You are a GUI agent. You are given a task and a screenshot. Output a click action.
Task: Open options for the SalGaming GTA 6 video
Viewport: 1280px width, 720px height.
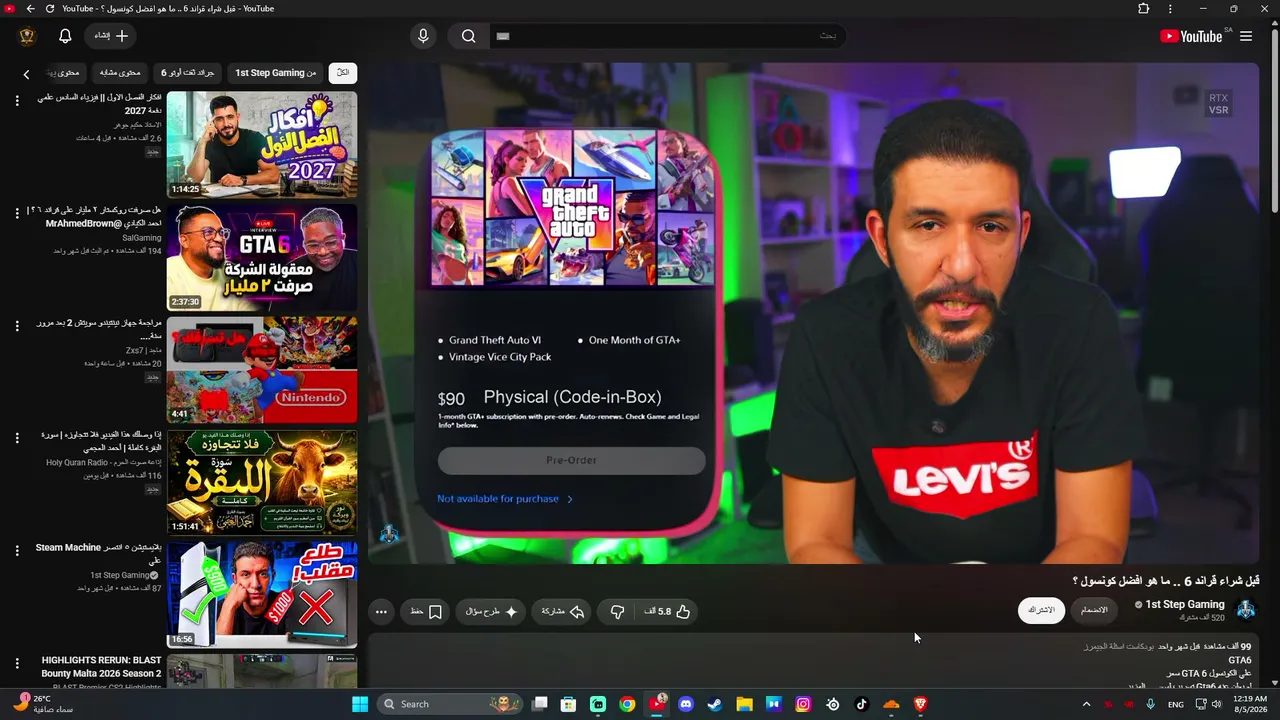click(x=17, y=213)
